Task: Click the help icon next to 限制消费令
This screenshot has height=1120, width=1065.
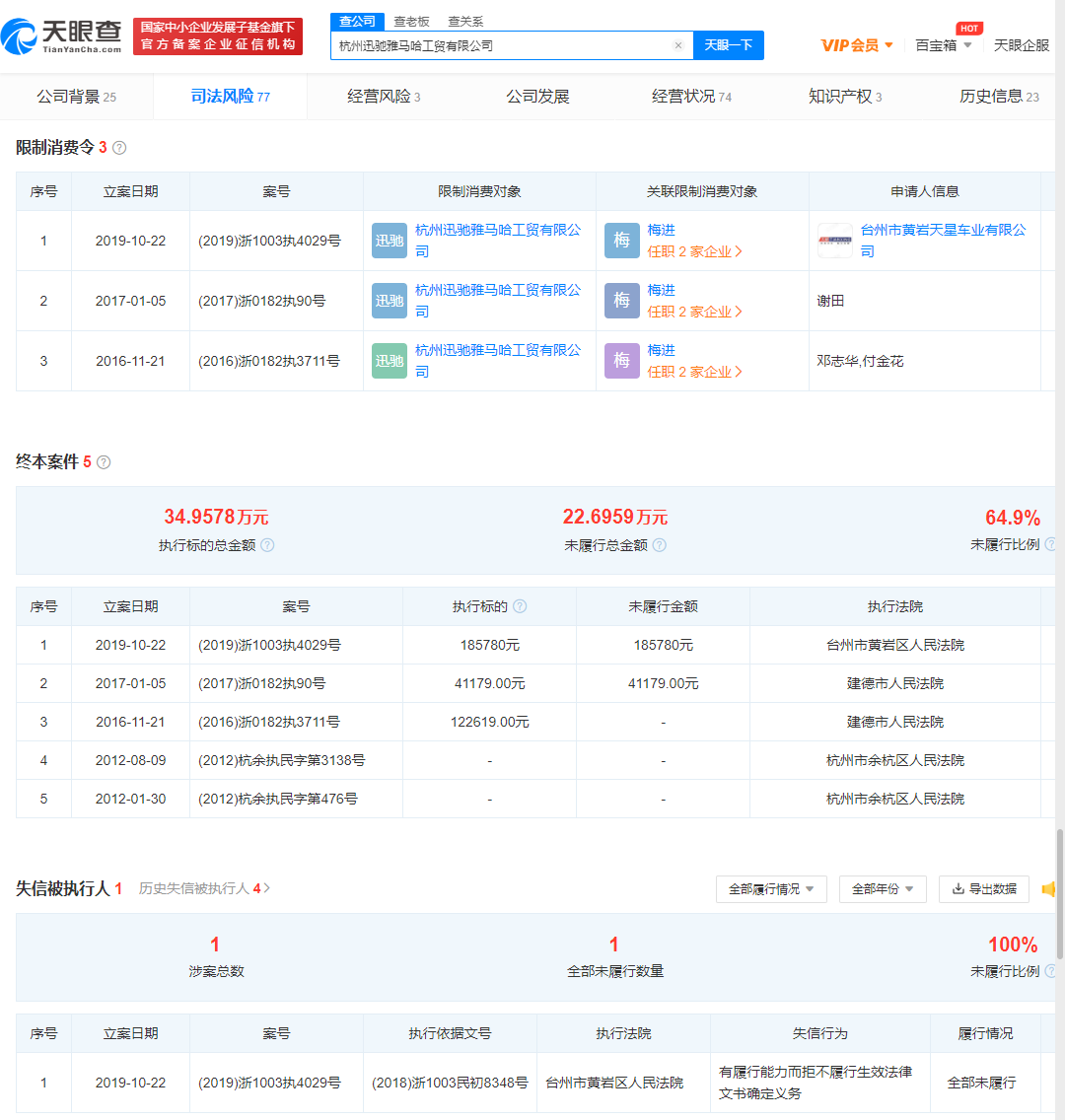Action: [120, 148]
